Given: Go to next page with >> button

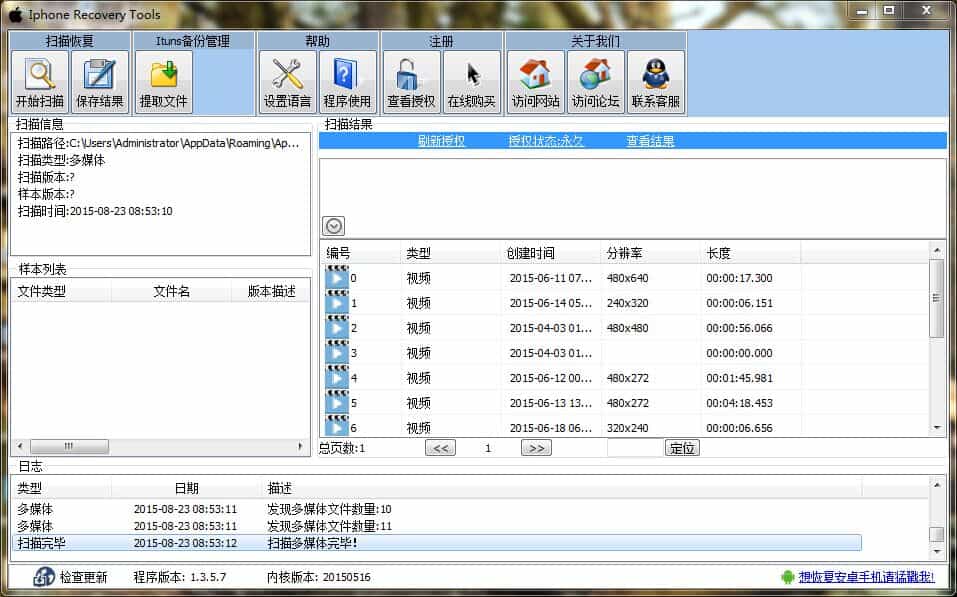Looking at the screenshot, I should pyautogui.click(x=536, y=448).
